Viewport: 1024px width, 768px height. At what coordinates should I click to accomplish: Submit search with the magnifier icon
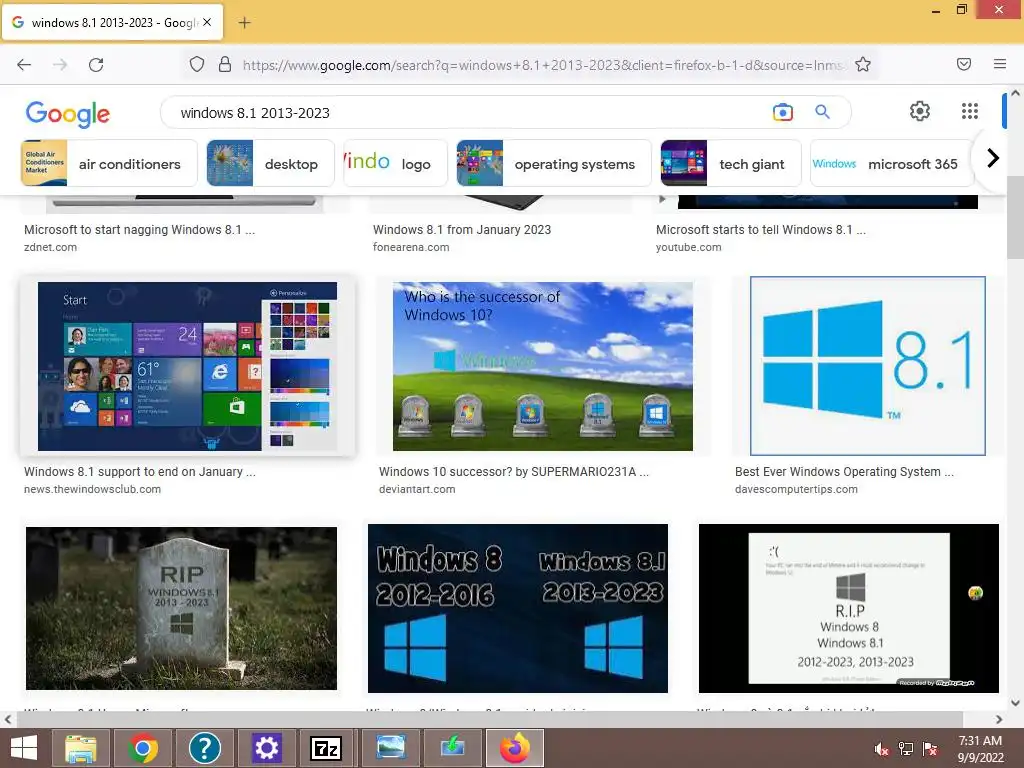click(822, 112)
